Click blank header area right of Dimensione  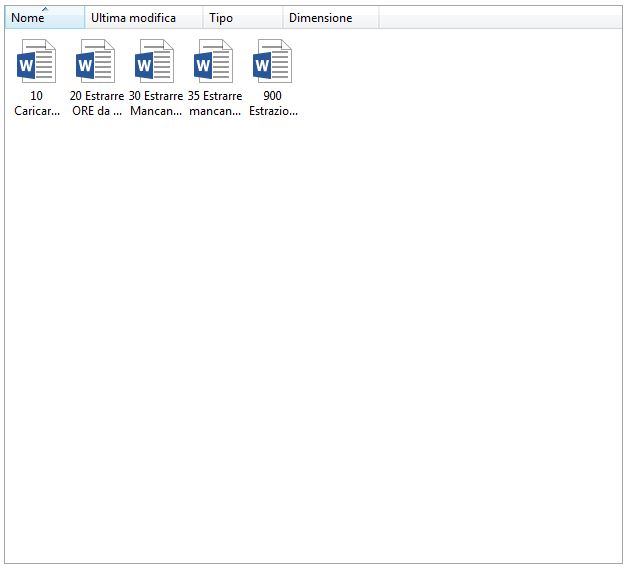coord(500,18)
